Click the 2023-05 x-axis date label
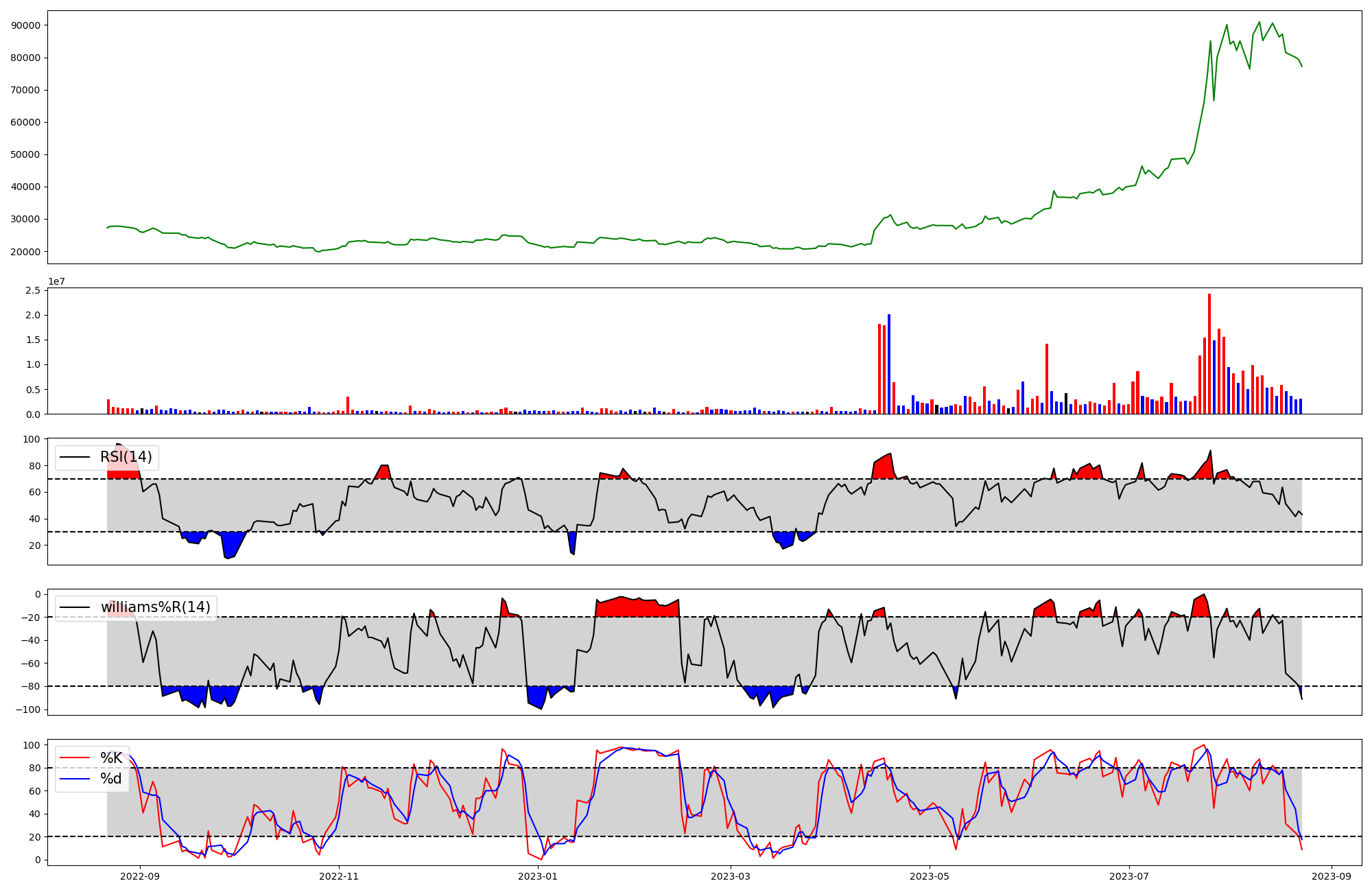The image size is (1372, 892). [929, 876]
